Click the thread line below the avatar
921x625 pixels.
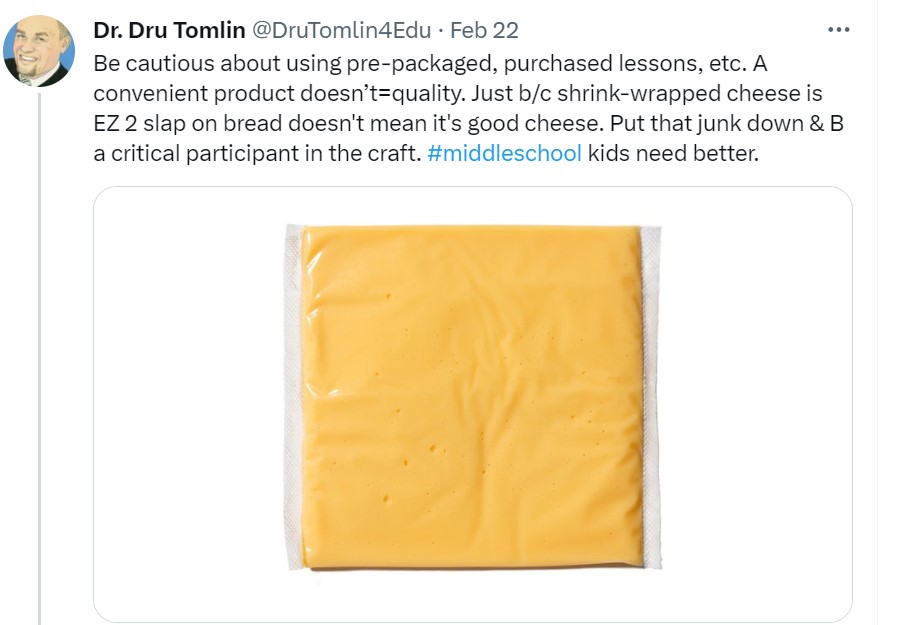[x=38, y=350]
